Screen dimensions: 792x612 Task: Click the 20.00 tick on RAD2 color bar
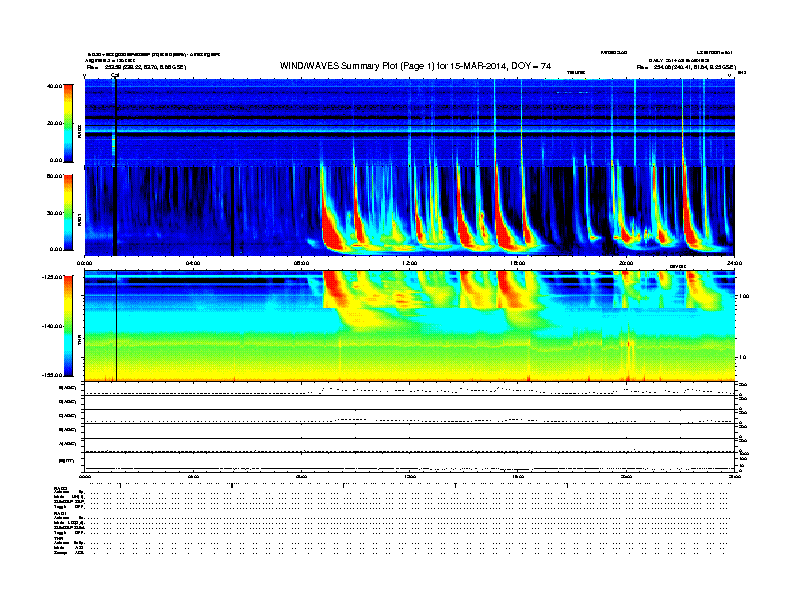54,123
